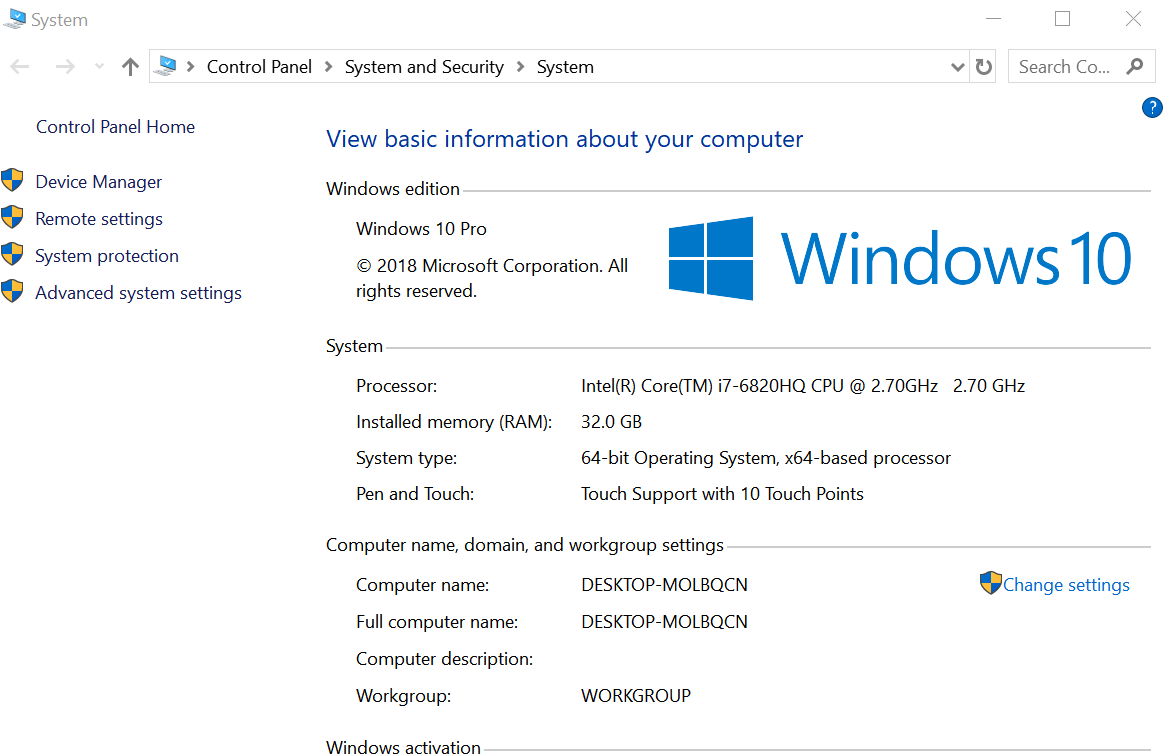This screenshot has height=754, width=1166.
Task: Click the 'Windows activation' section heading
Action: tap(403, 746)
